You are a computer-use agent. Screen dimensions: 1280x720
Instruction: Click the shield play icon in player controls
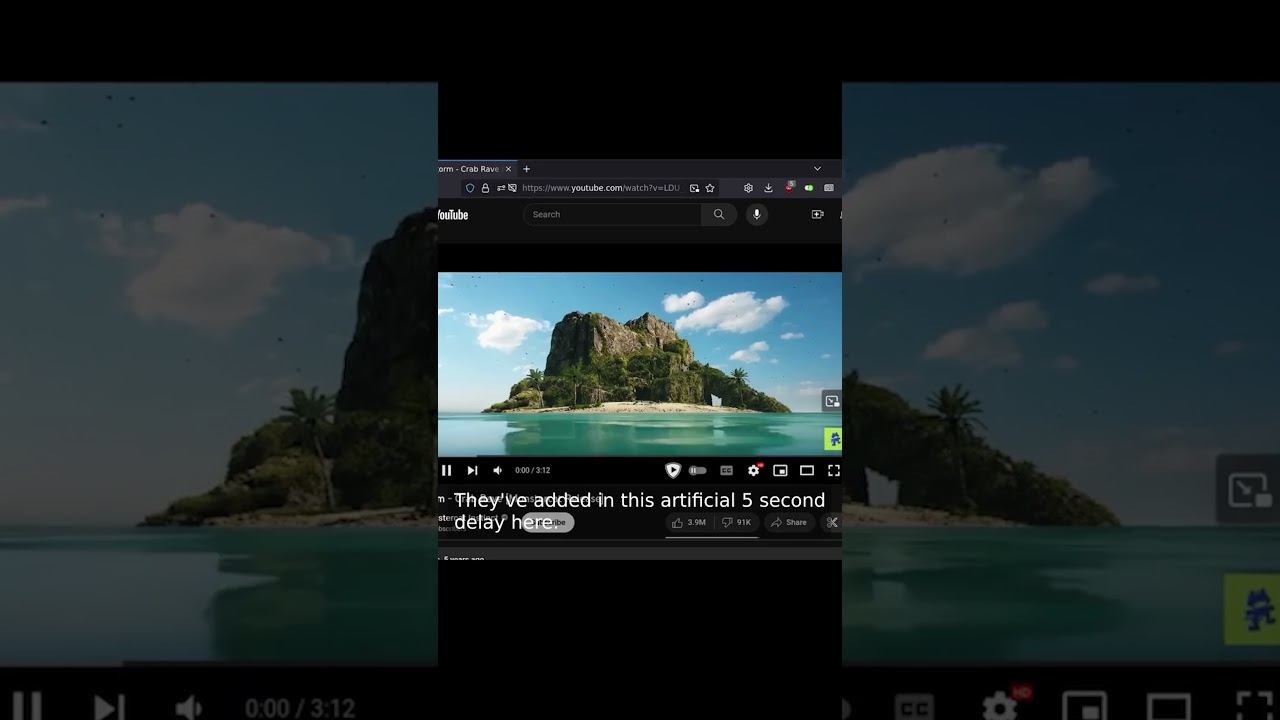[x=673, y=470]
